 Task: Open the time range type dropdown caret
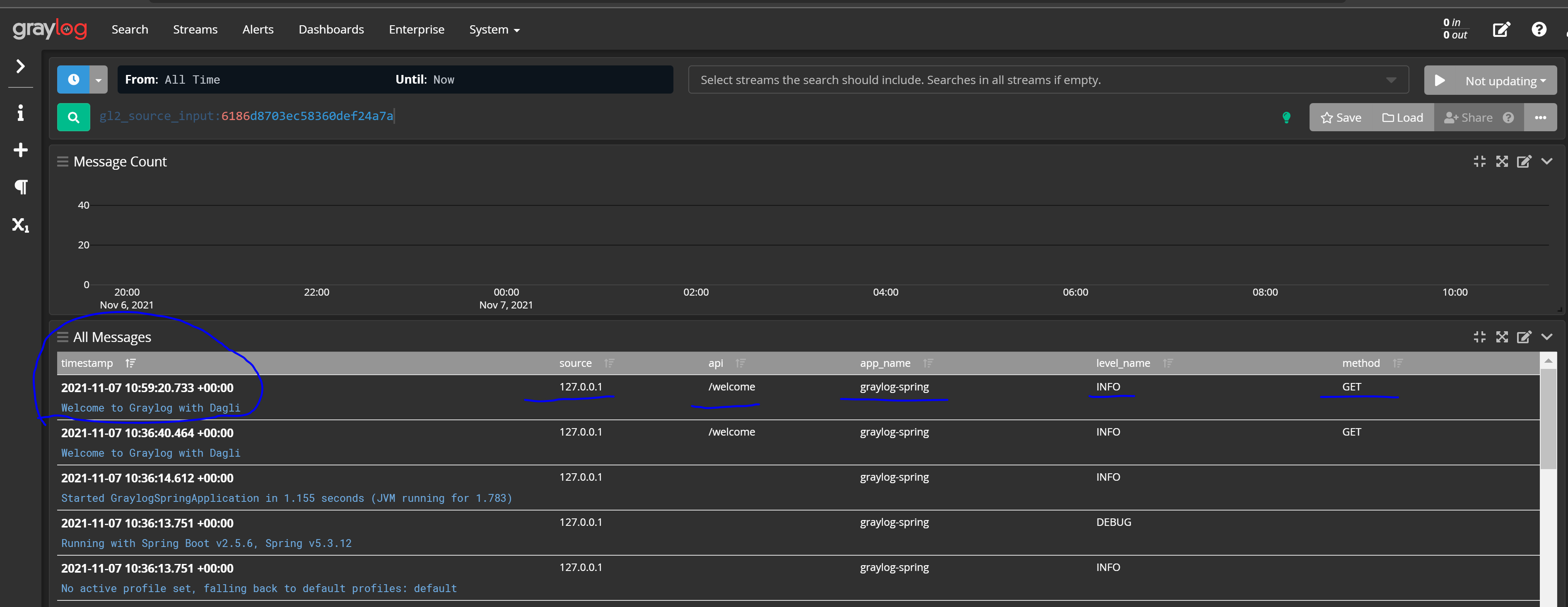coord(99,80)
